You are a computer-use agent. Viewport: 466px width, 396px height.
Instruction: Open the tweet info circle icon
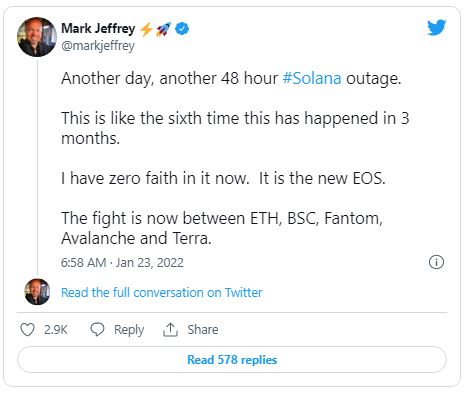[x=436, y=262]
